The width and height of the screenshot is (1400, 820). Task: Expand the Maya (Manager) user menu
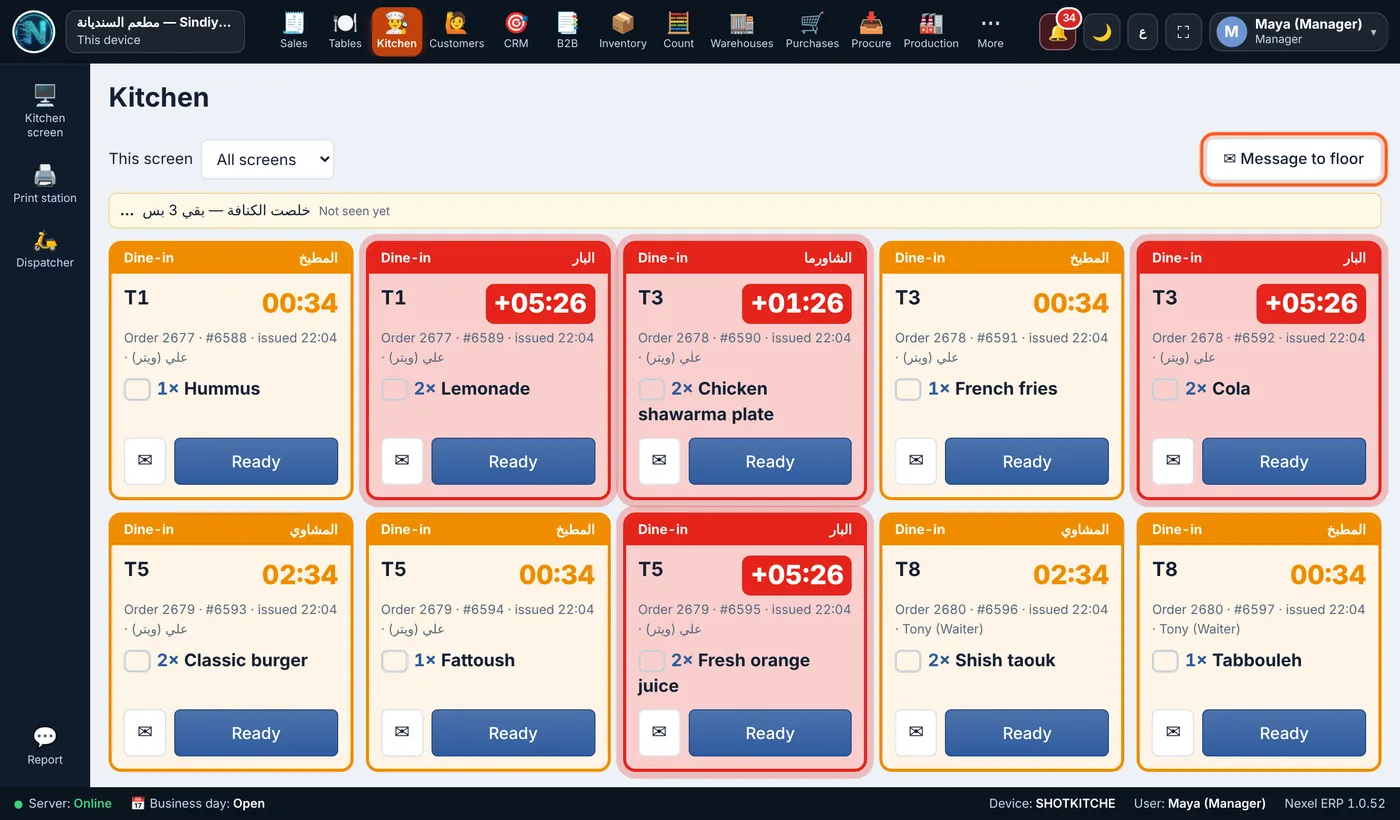(1298, 32)
